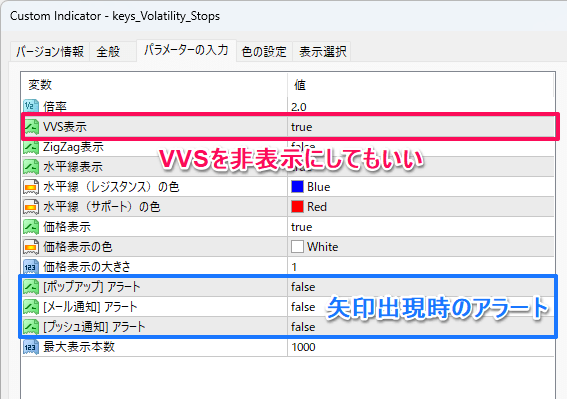Switch to the 全般 tab
567x399 pixels.
[x=113, y=51]
